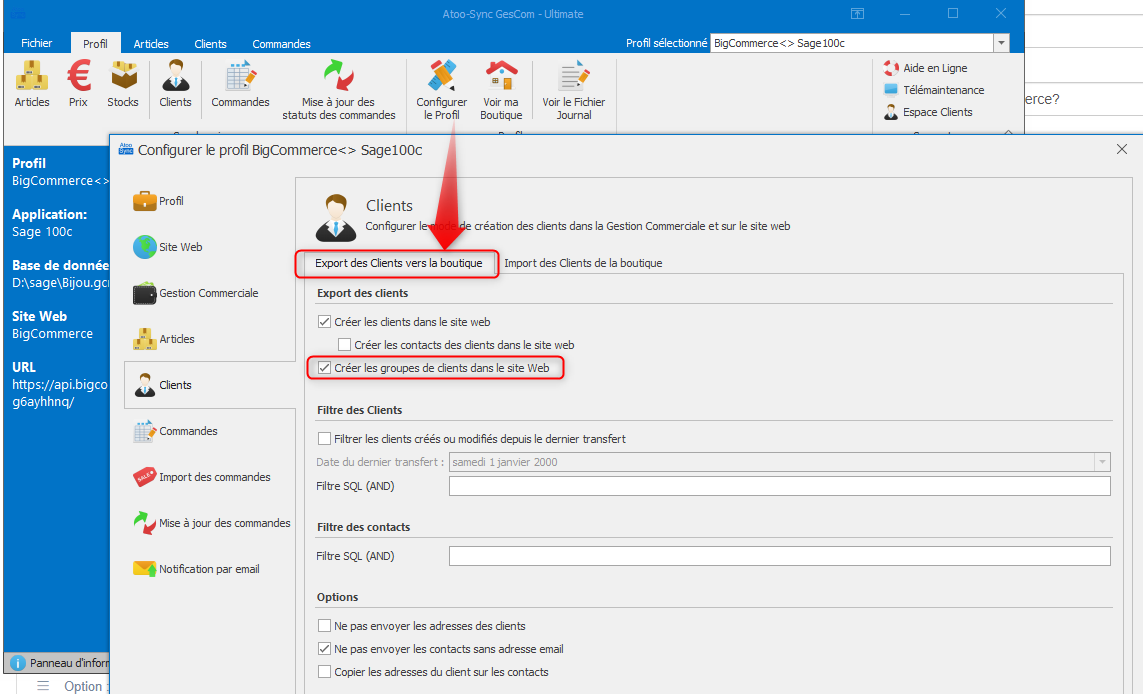Select Commandes section in configuration sidebar

pyautogui.click(x=210, y=431)
